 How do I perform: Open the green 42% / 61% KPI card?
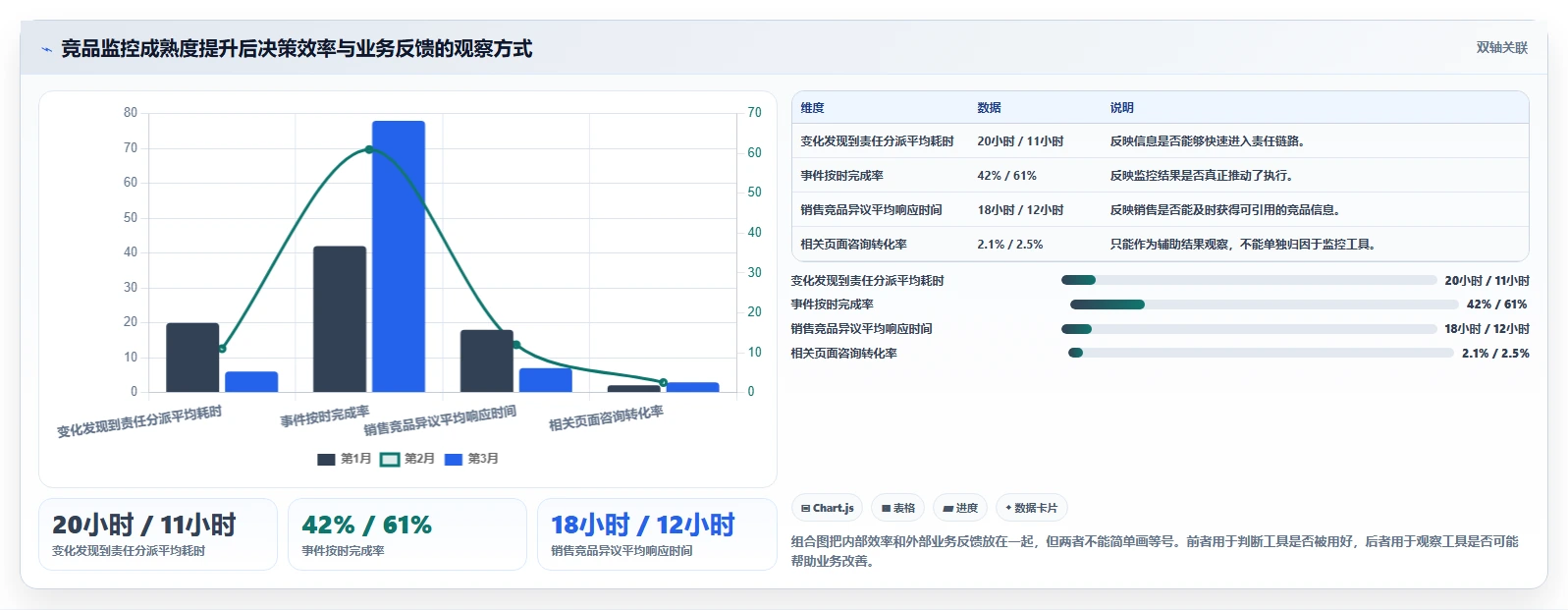(x=407, y=534)
